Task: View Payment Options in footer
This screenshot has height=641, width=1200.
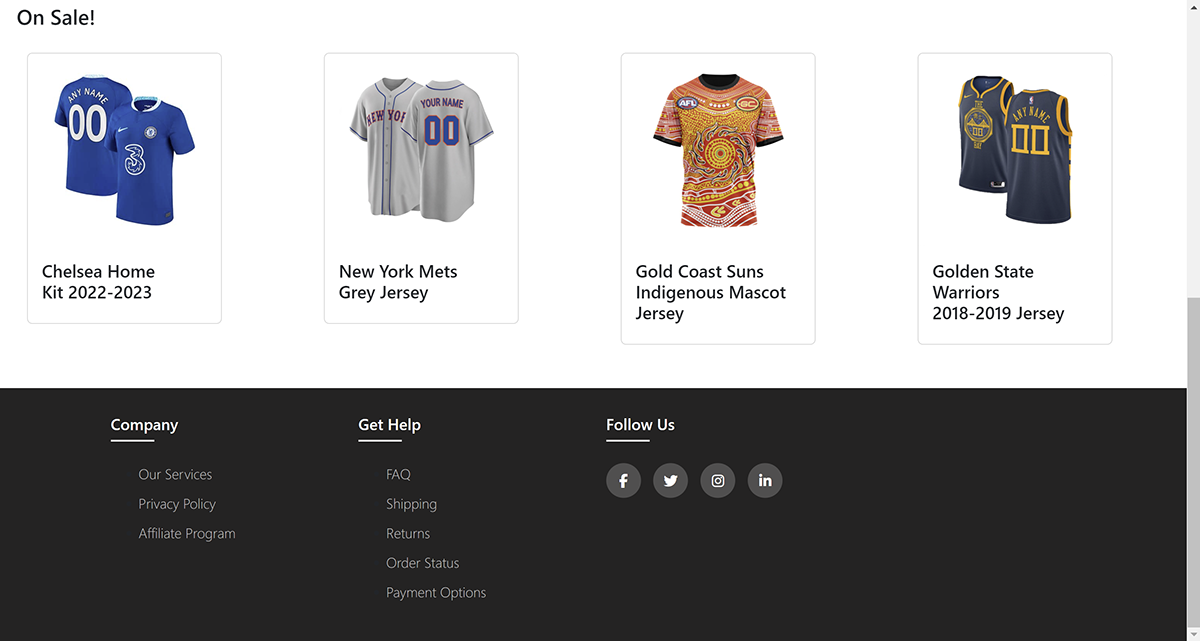Action: (436, 593)
